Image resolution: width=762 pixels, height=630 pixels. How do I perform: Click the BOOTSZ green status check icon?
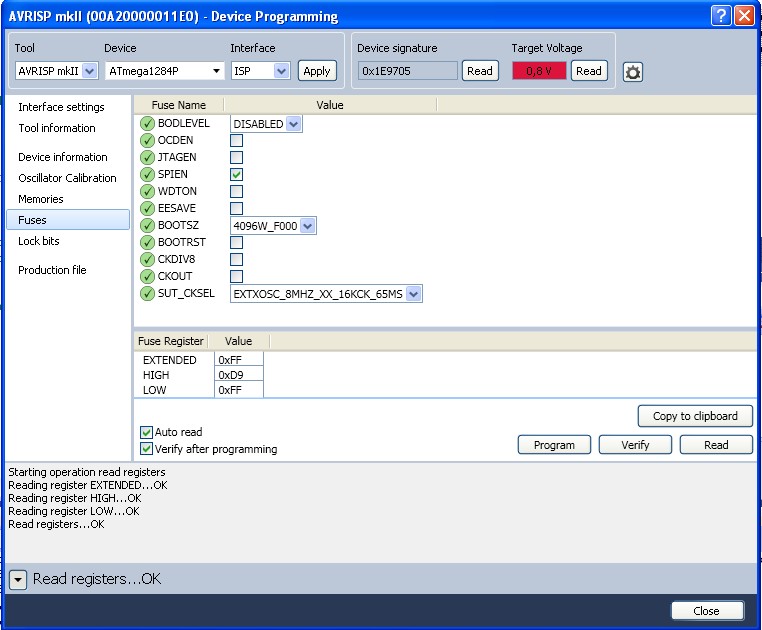(147, 226)
